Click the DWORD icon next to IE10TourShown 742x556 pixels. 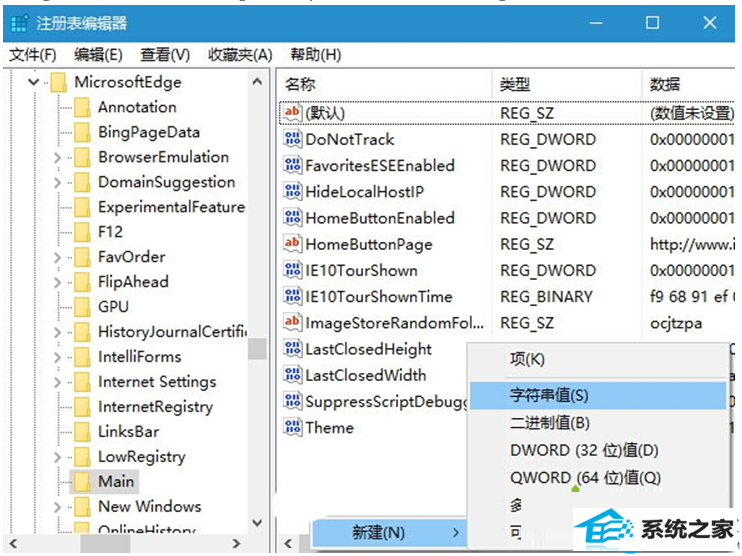click(292, 270)
